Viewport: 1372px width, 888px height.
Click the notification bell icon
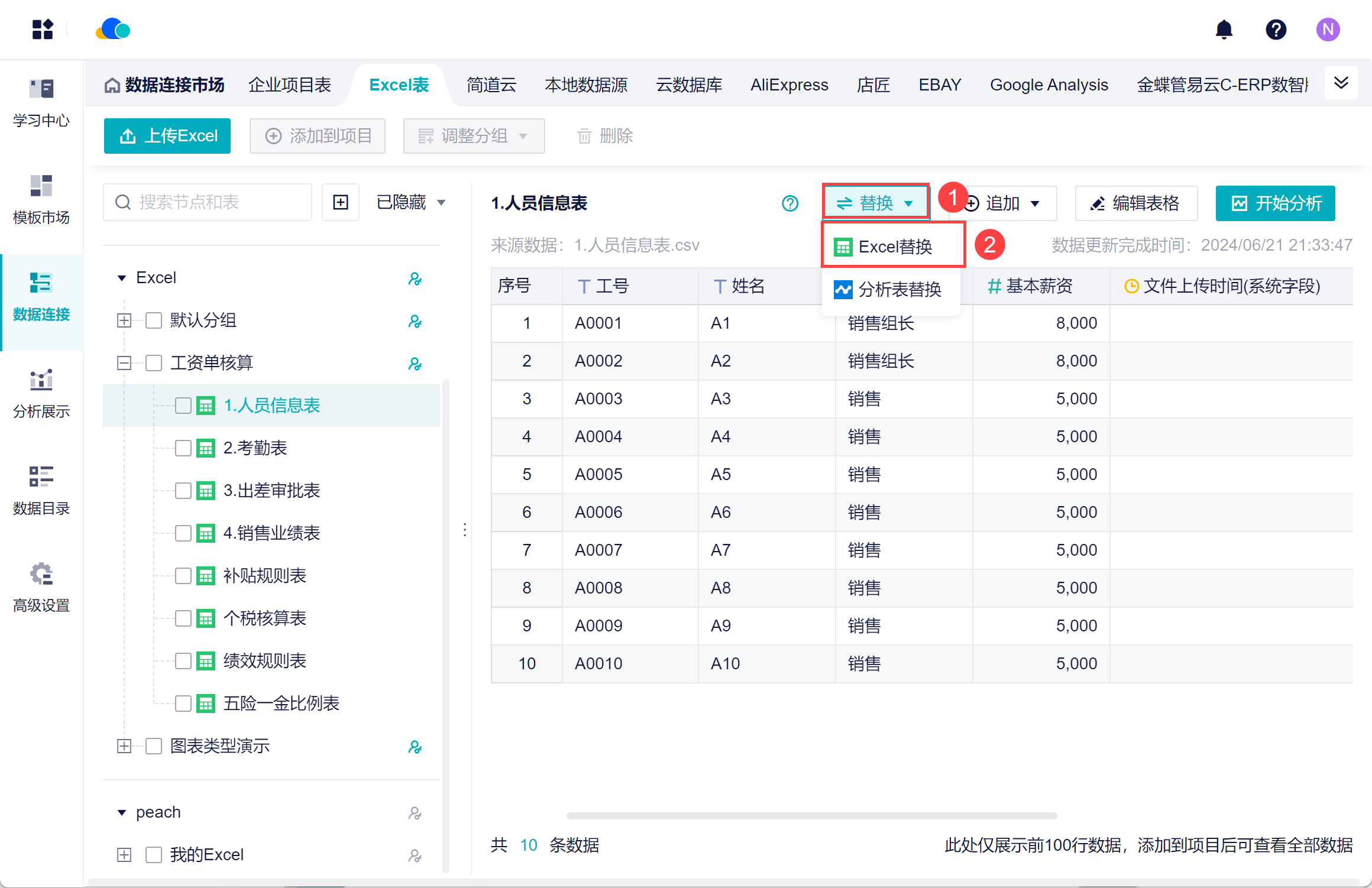coord(1224,30)
